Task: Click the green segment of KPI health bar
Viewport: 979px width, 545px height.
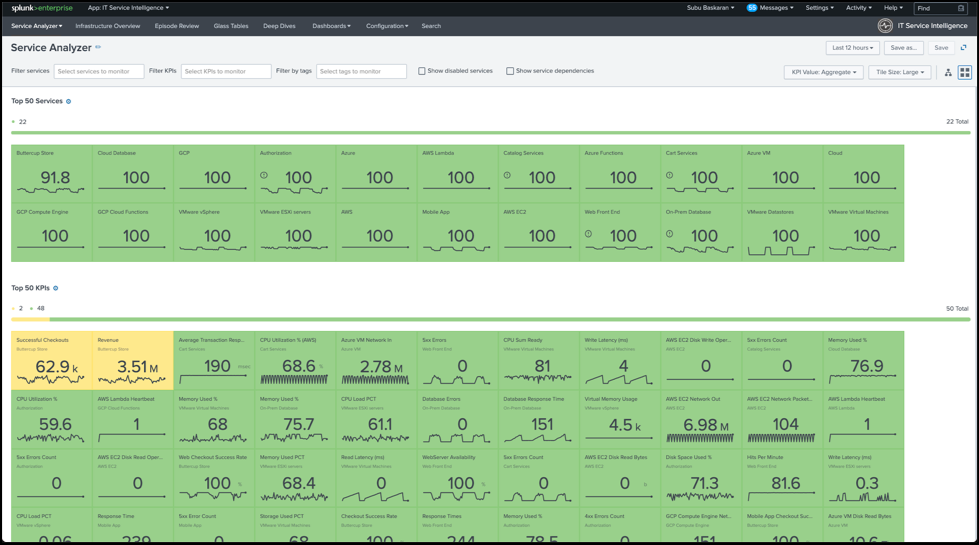Action: point(509,320)
